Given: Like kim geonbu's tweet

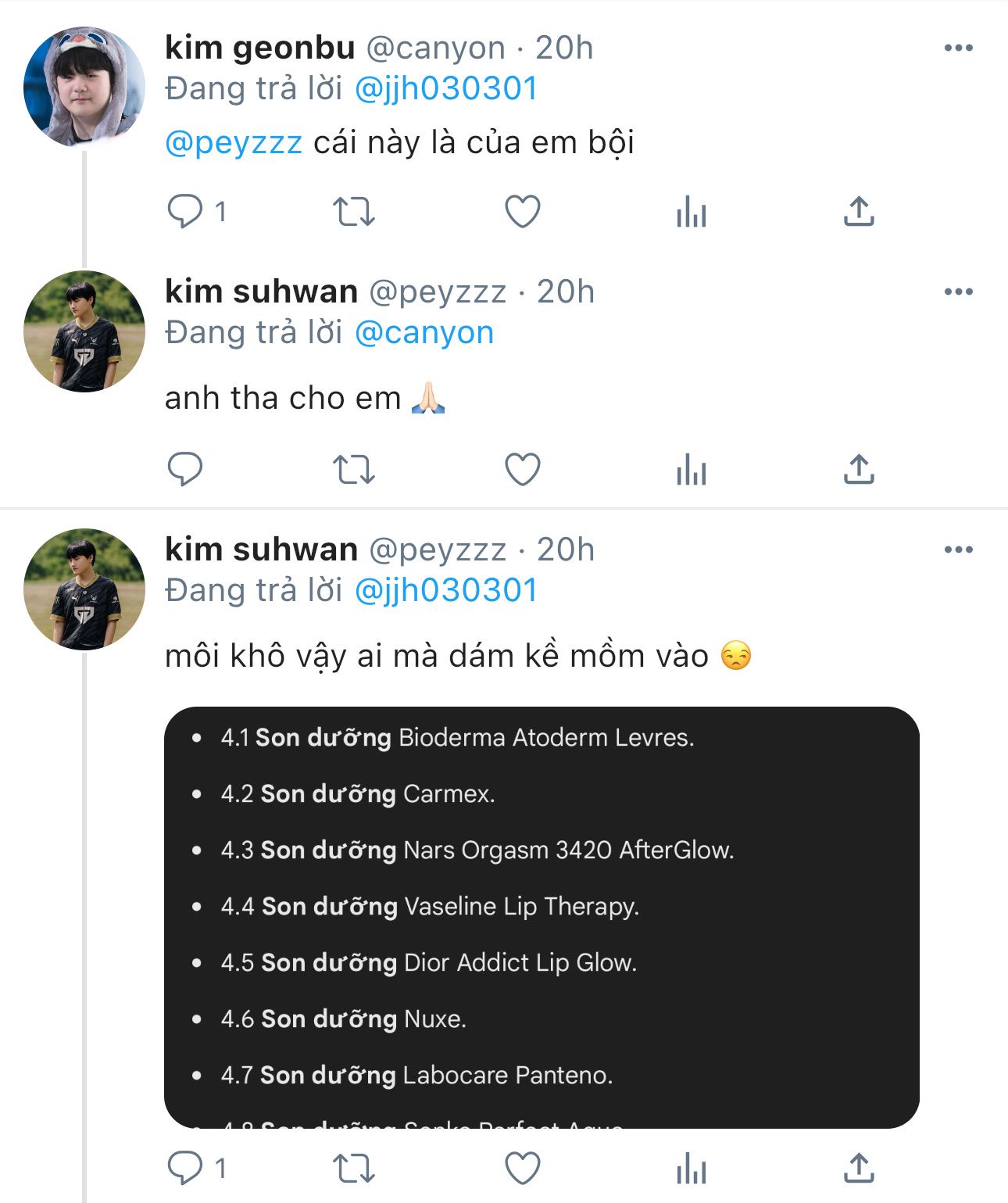Looking at the screenshot, I should tap(522, 211).
